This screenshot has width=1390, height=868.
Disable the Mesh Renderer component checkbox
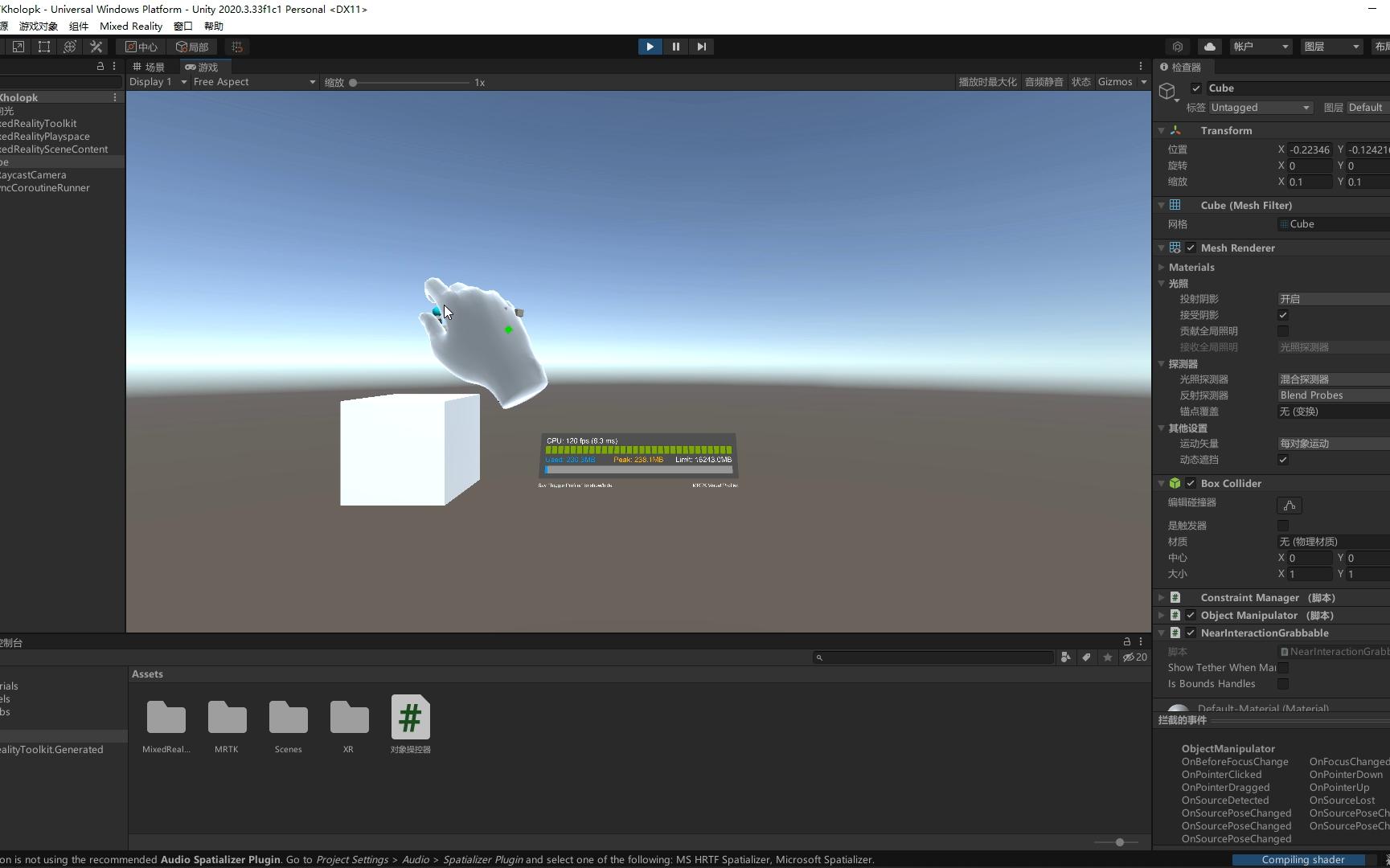coord(1191,248)
